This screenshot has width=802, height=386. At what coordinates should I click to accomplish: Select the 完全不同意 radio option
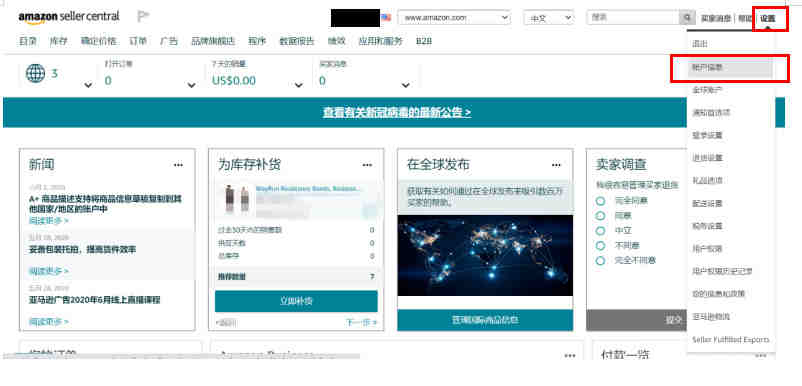pos(600,261)
